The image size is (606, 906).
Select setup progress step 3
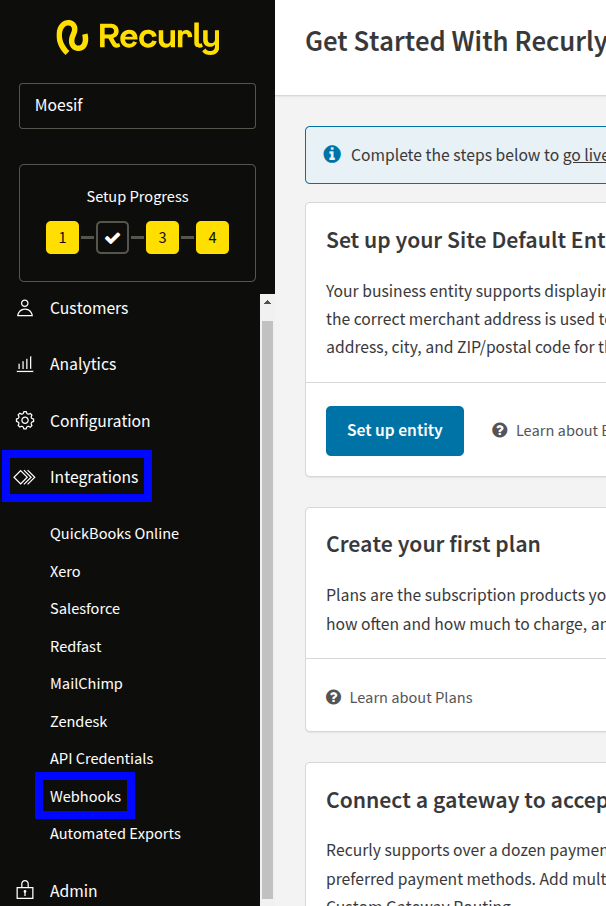click(x=162, y=238)
